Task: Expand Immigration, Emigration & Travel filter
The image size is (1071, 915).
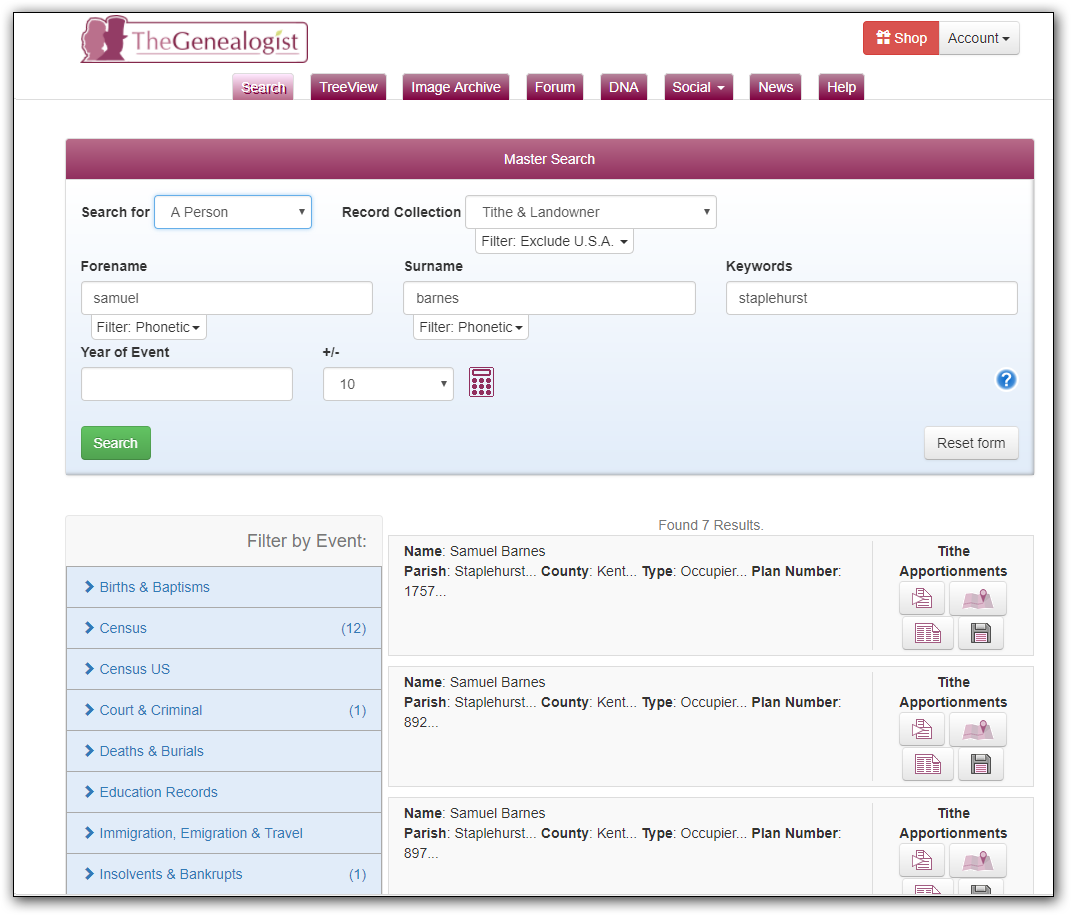Action: click(224, 833)
